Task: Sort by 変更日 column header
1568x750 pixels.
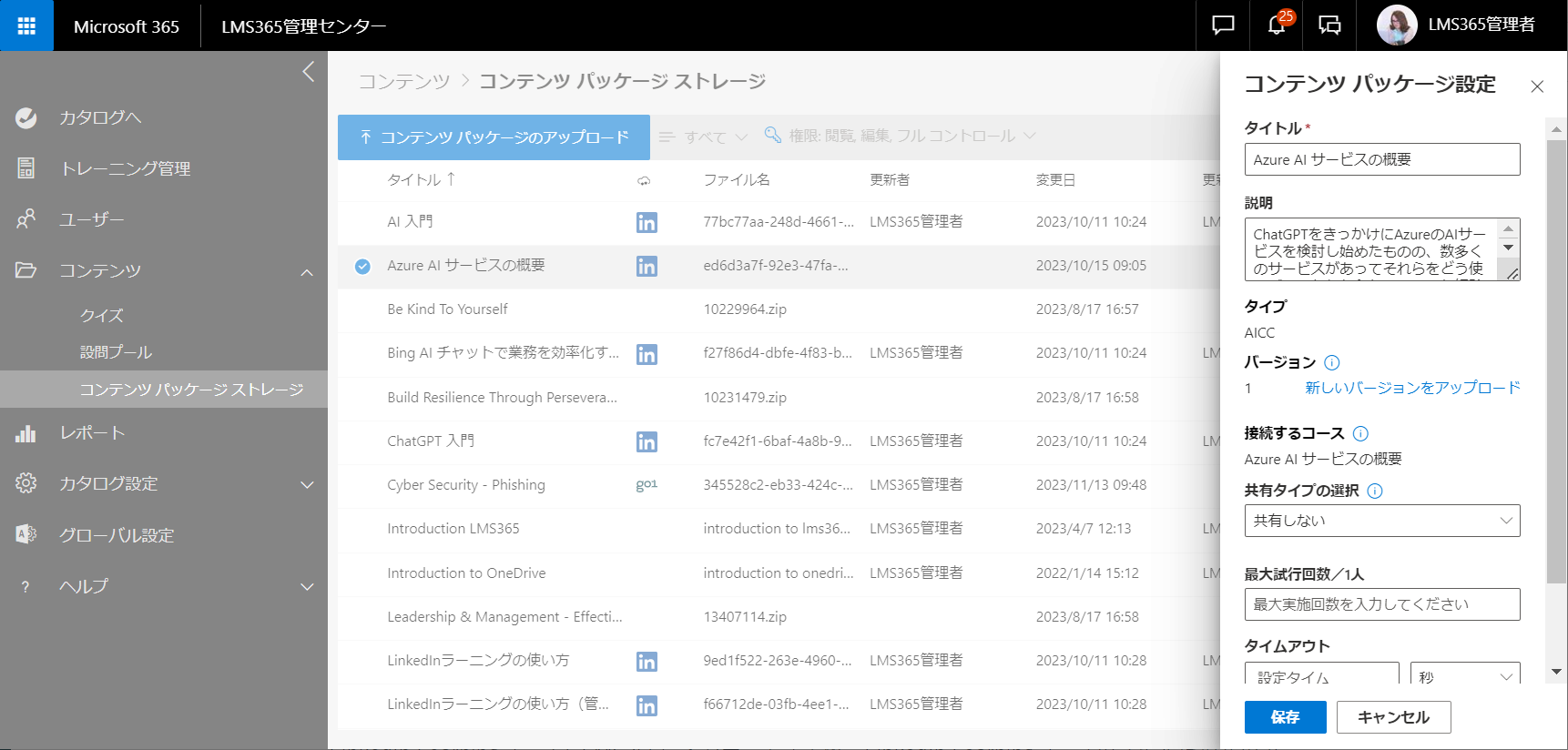Action: pyautogui.click(x=1055, y=179)
